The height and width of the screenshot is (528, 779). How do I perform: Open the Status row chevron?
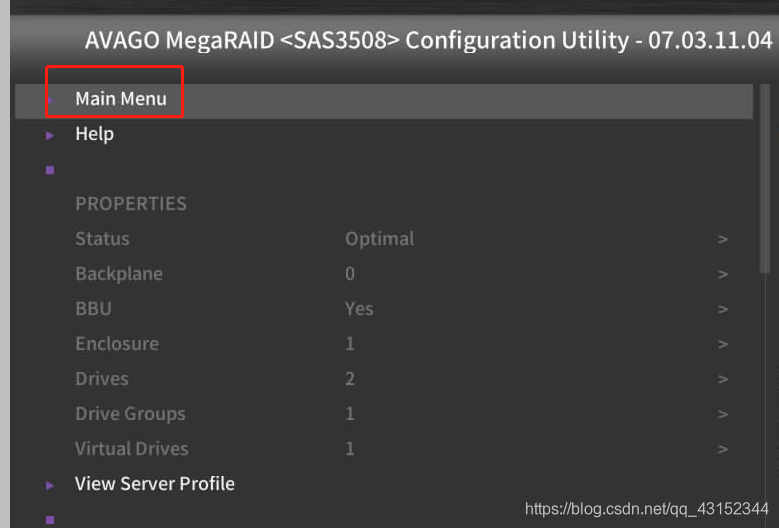[x=723, y=239]
